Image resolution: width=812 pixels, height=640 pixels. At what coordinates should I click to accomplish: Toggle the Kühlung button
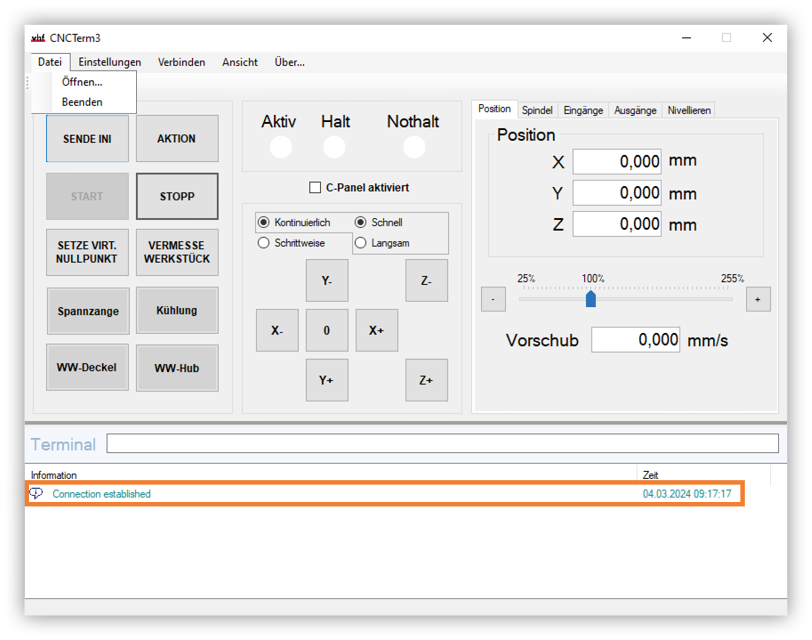[177, 310]
